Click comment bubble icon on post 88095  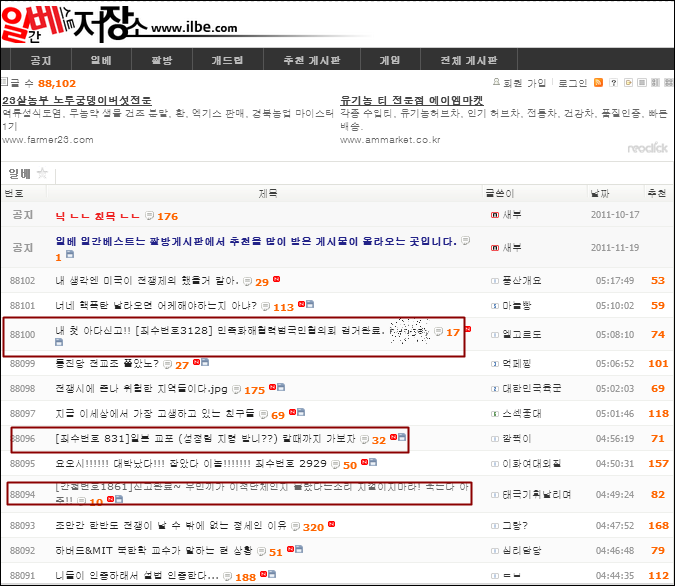335,464
